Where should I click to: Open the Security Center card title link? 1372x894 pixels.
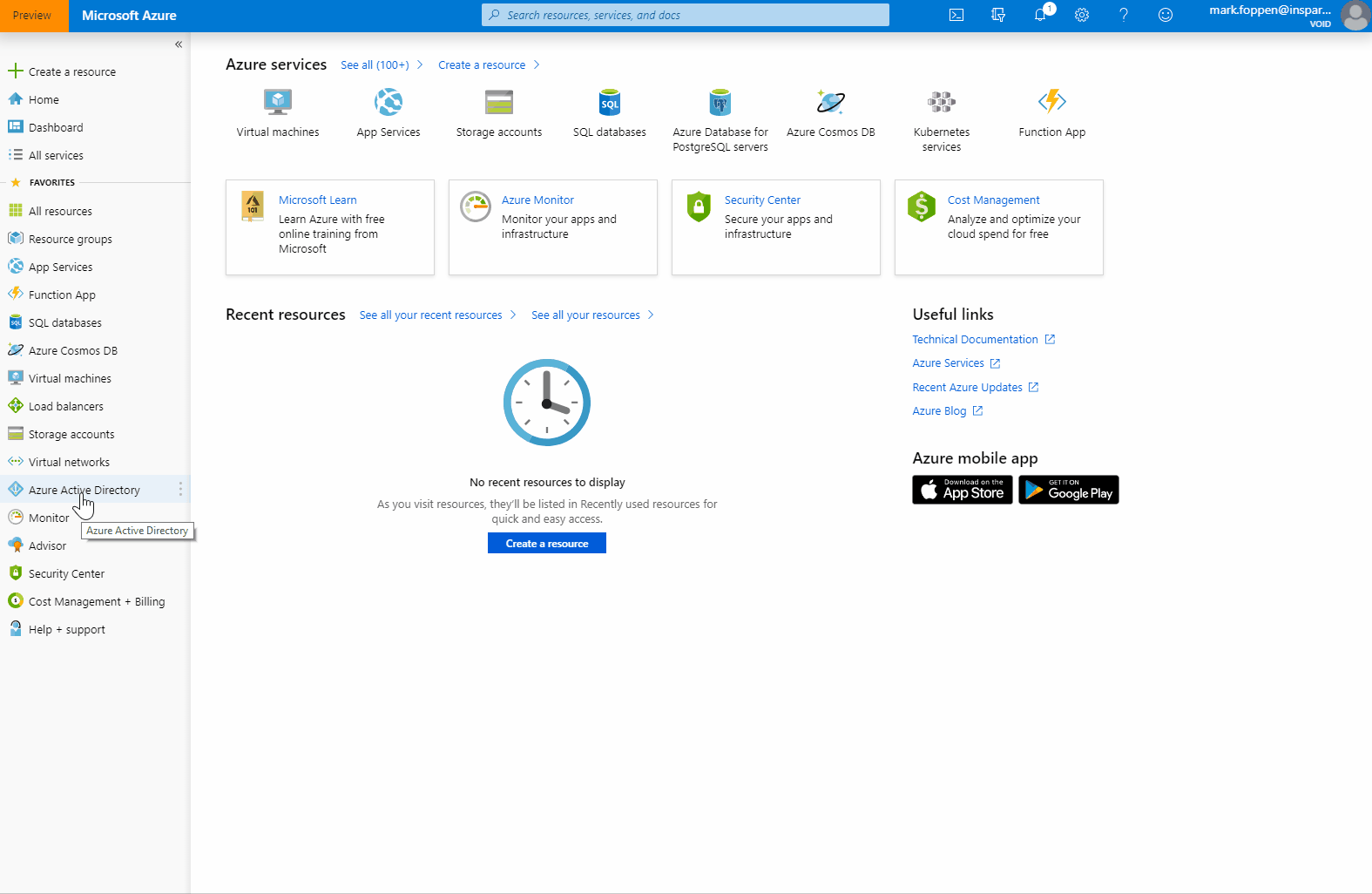(762, 200)
